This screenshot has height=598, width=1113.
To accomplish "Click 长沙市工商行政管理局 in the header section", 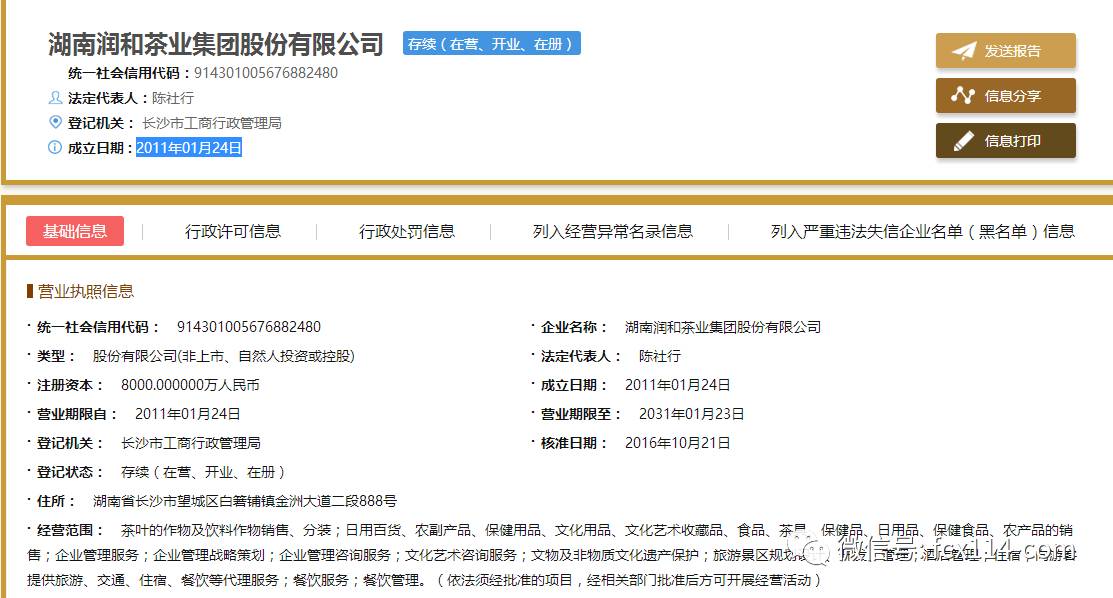I will tap(212, 123).
